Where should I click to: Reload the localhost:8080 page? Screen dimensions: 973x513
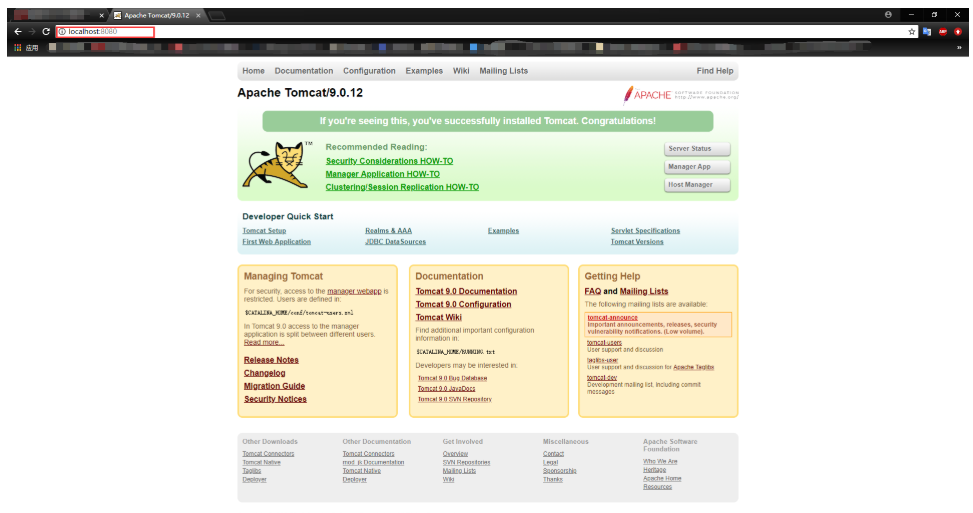[x=46, y=32]
